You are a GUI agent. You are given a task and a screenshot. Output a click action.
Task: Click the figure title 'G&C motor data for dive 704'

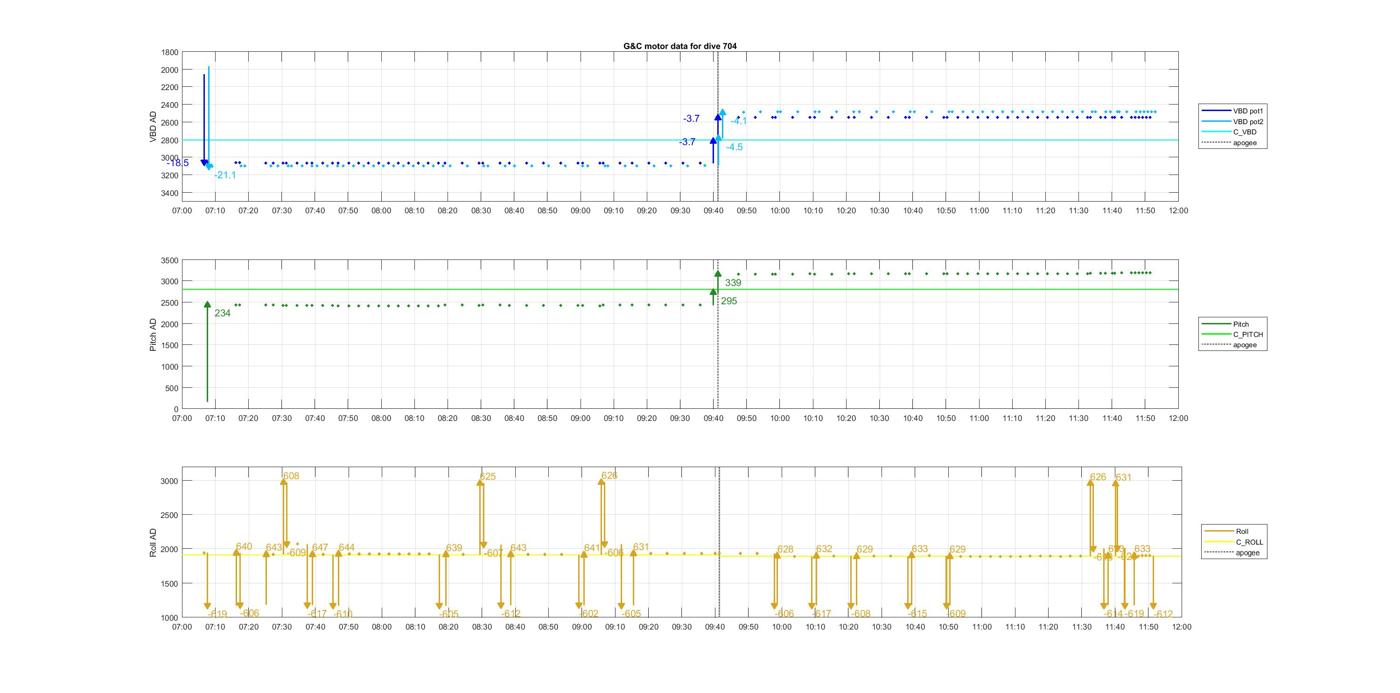pos(680,46)
